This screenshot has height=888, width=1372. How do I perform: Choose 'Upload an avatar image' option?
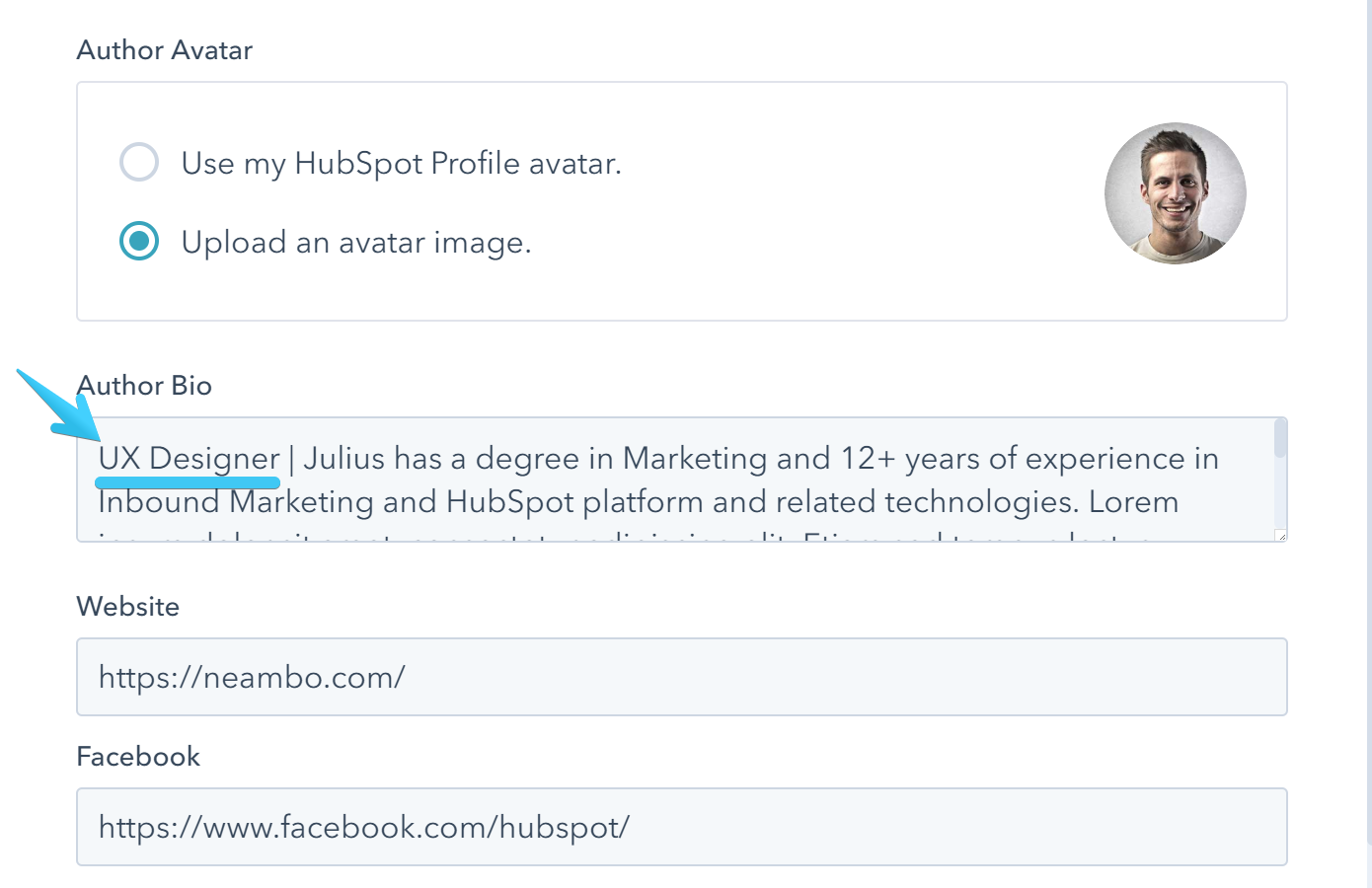pos(139,241)
